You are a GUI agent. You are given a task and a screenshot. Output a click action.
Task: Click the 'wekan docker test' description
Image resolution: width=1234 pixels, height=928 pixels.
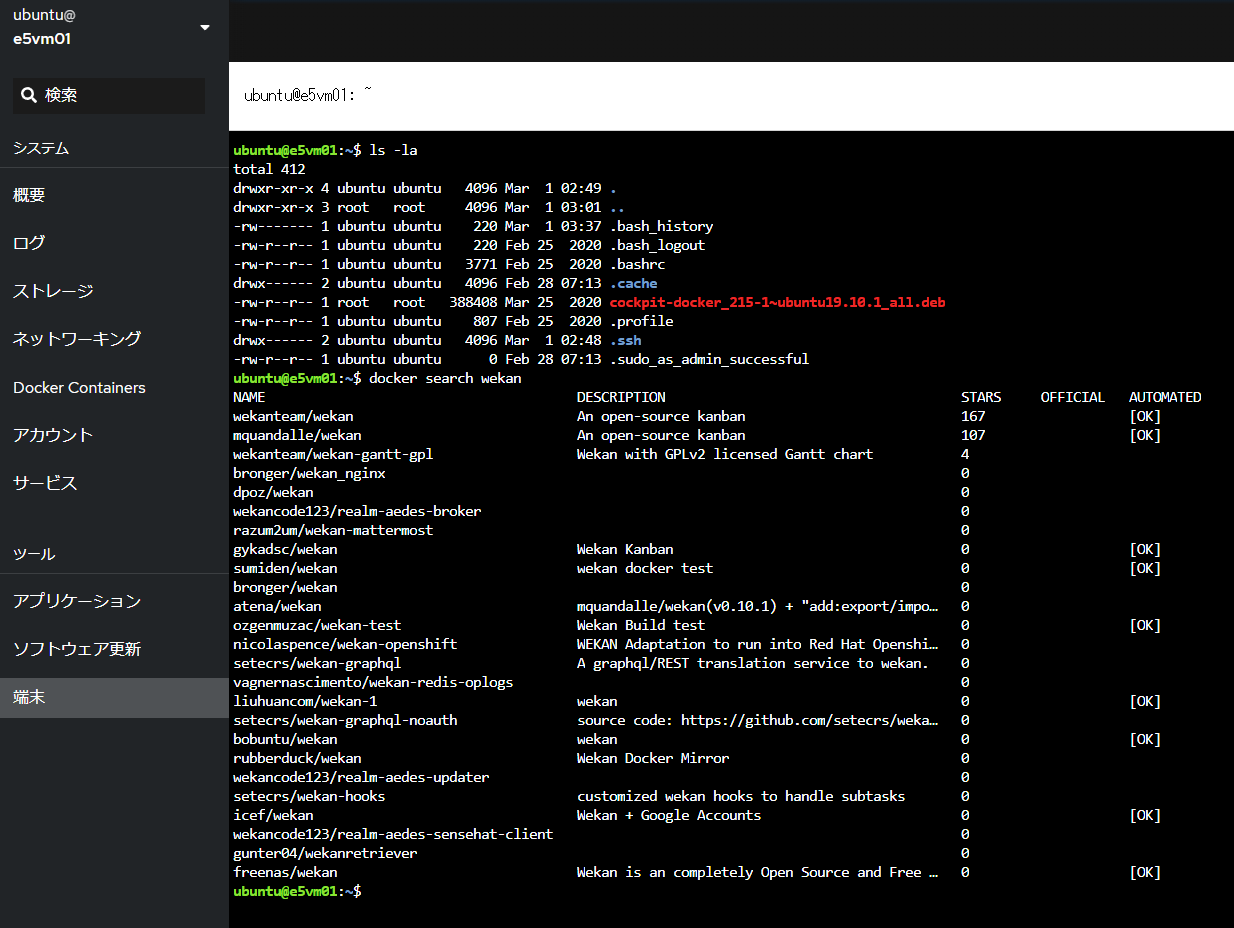[645, 568]
